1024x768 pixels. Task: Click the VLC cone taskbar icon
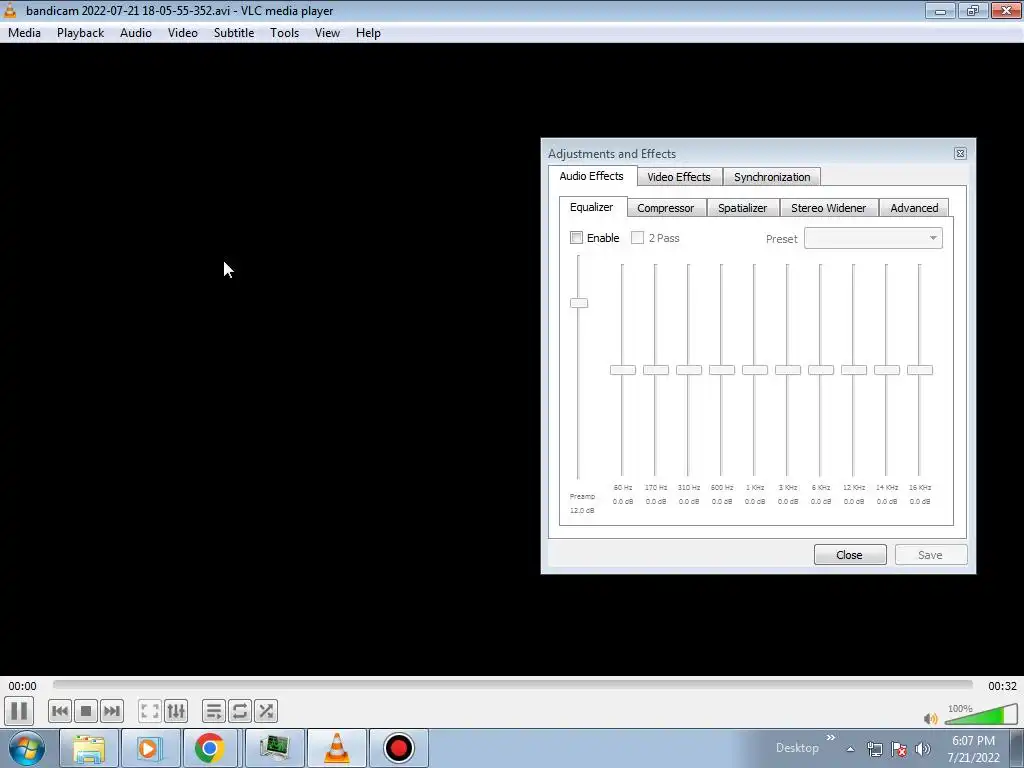pyautogui.click(x=337, y=748)
